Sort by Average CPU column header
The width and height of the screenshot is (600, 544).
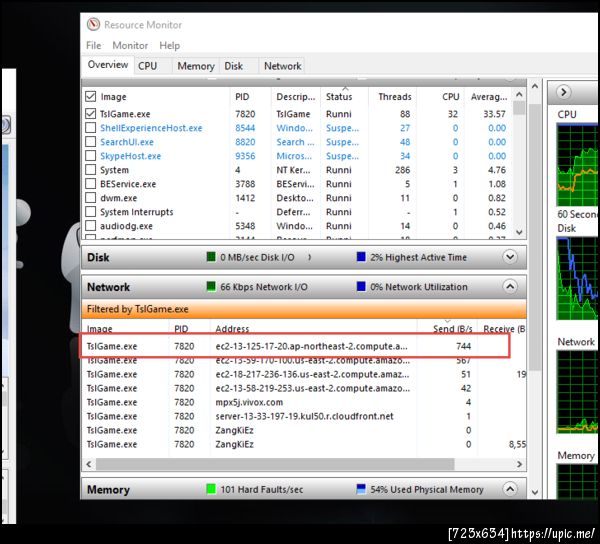tap(488, 97)
